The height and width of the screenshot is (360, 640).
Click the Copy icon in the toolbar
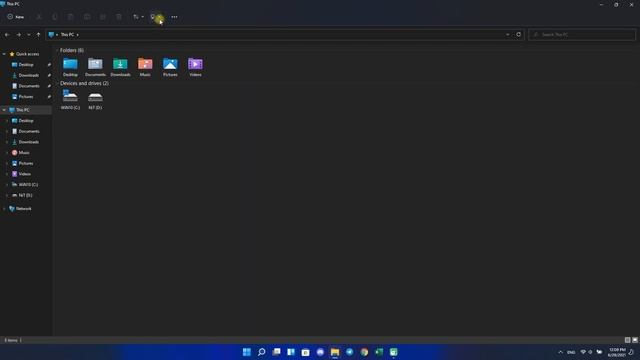tap(55, 17)
